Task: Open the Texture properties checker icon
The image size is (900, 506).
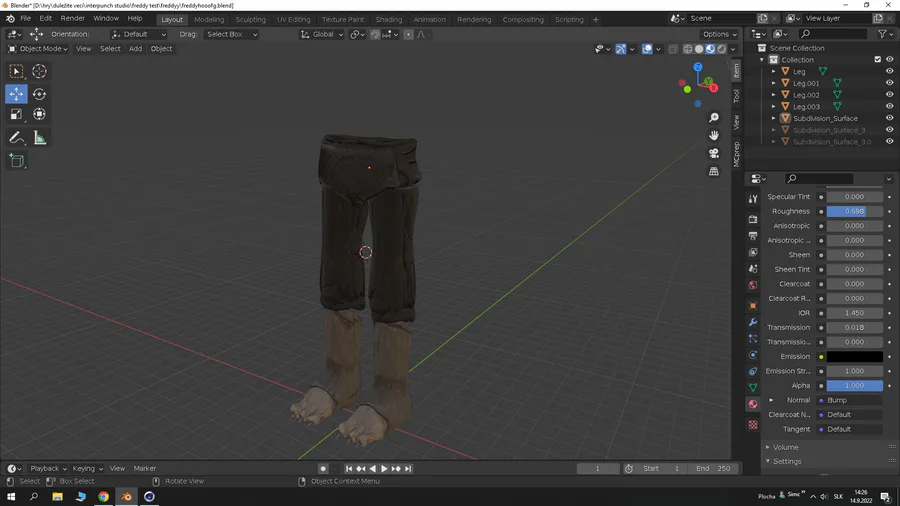Action: point(753,425)
